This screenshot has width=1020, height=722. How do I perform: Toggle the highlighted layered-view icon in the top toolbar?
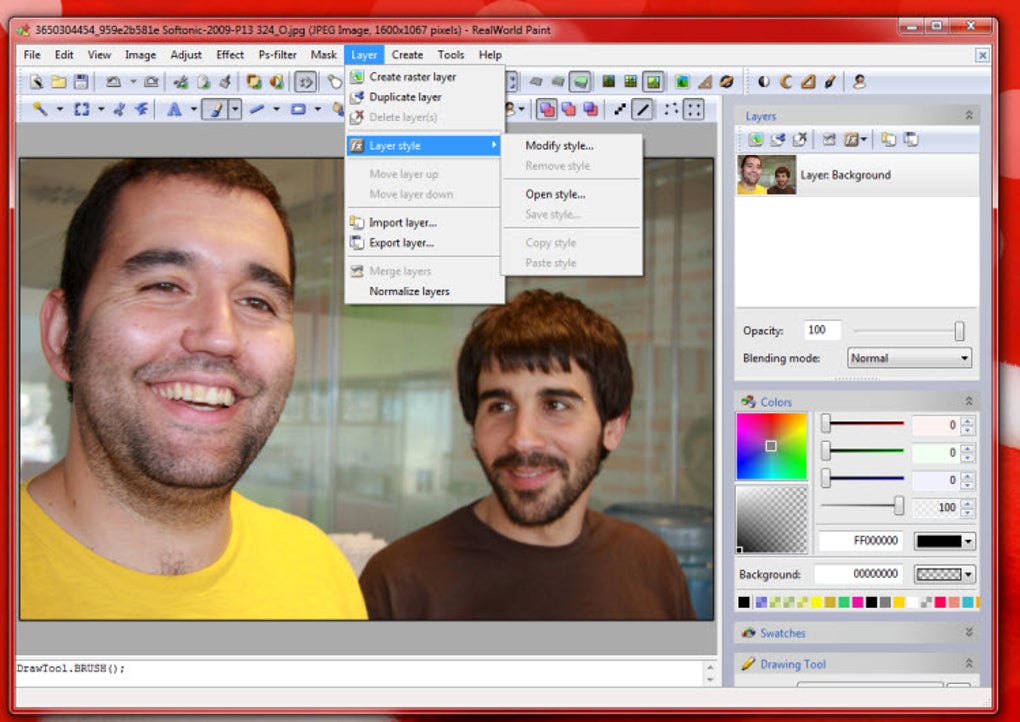(580, 82)
